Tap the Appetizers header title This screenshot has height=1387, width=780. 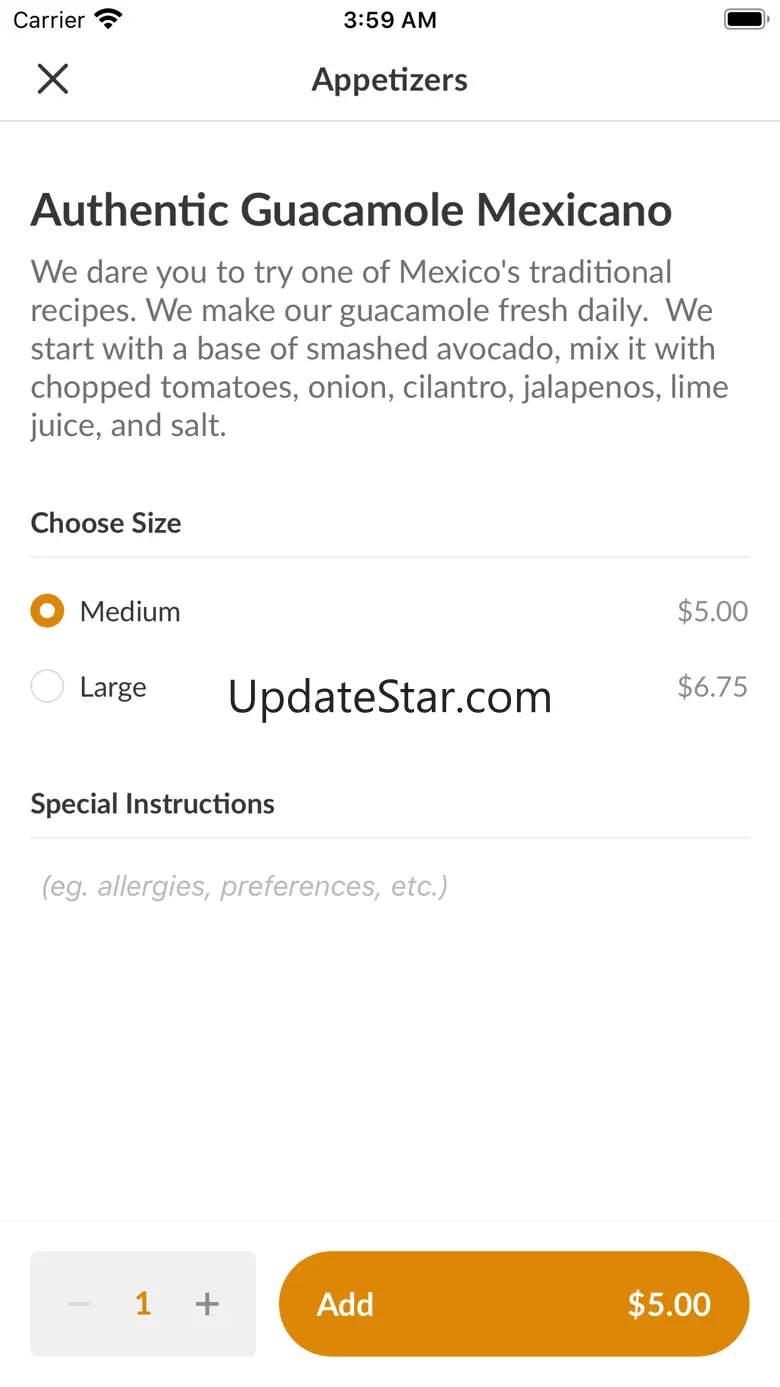pyautogui.click(x=390, y=80)
